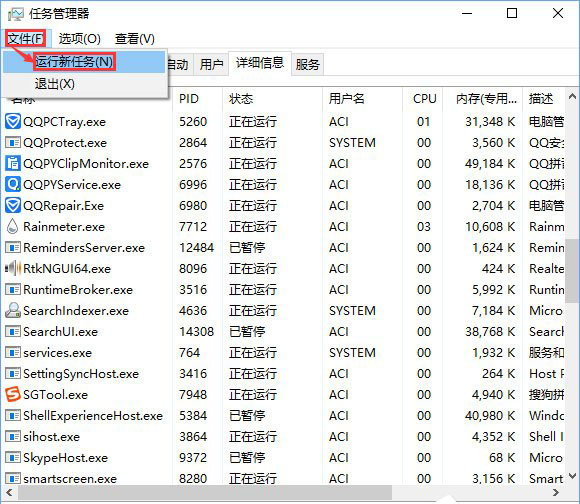This screenshot has height=504, width=580.
Task: Click the QQPYService.exe icon
Action: click(x=13, y=185)
